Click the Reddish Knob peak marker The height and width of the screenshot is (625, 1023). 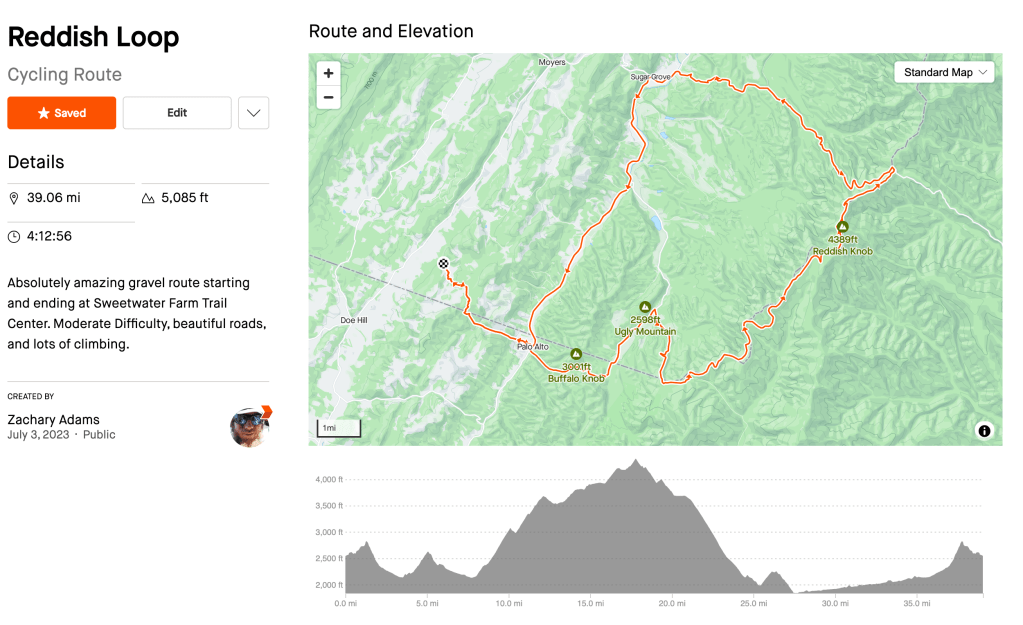[x=842, y=227]
